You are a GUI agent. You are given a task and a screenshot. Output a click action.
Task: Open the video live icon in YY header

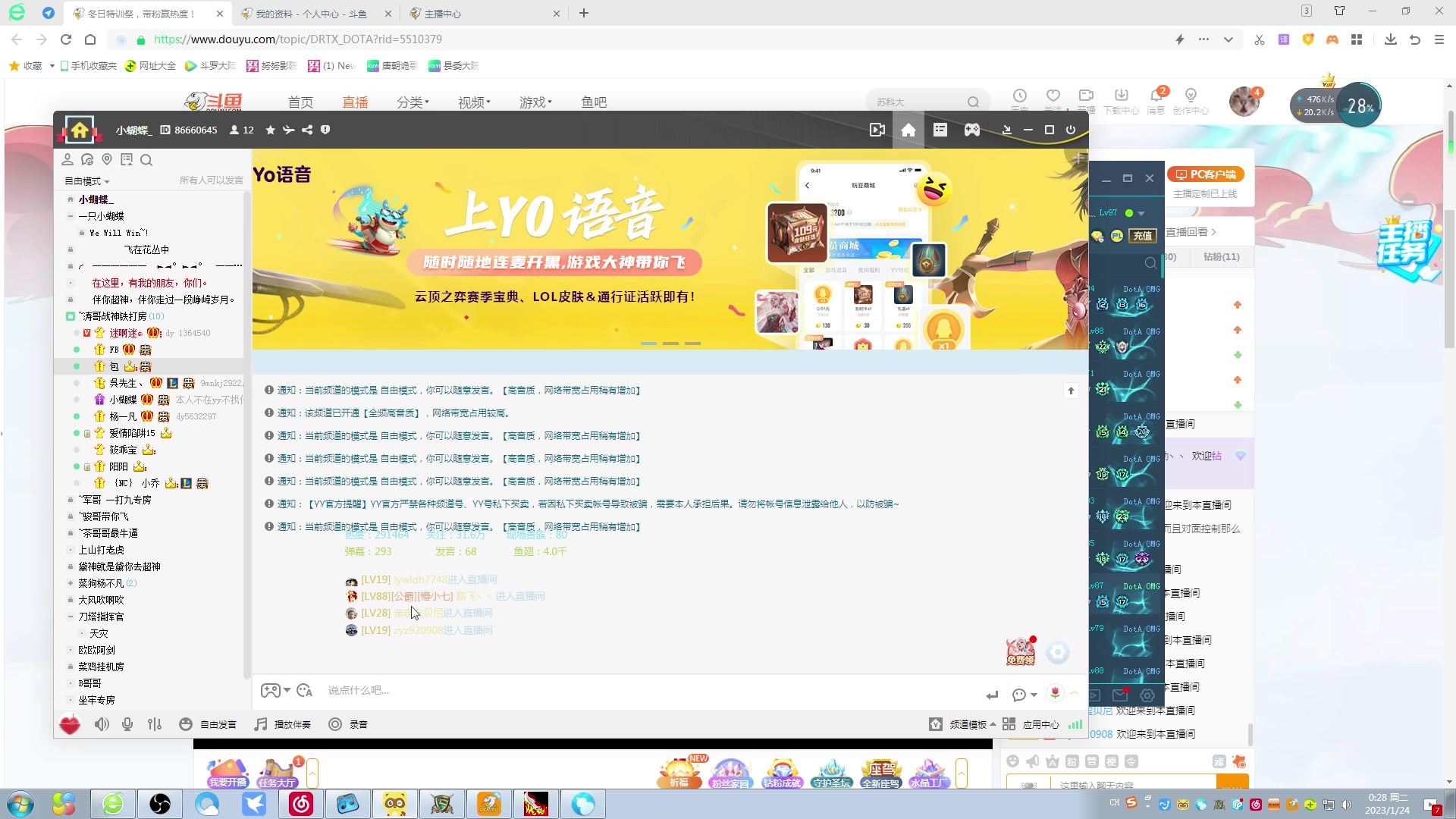(x=877, y=130)
